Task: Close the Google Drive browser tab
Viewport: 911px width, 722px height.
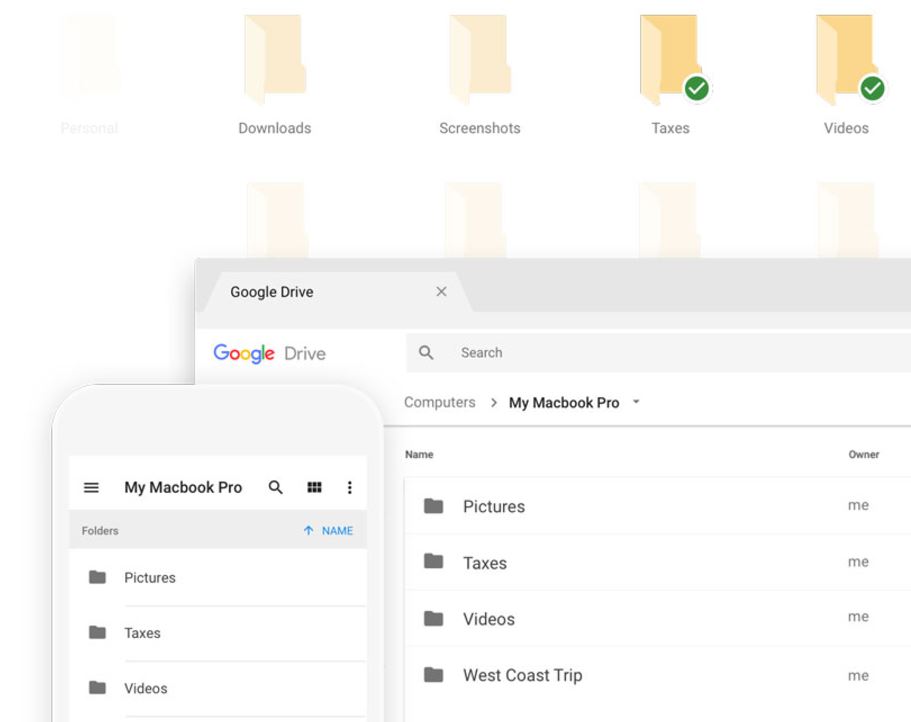Action: pos(442,292)
